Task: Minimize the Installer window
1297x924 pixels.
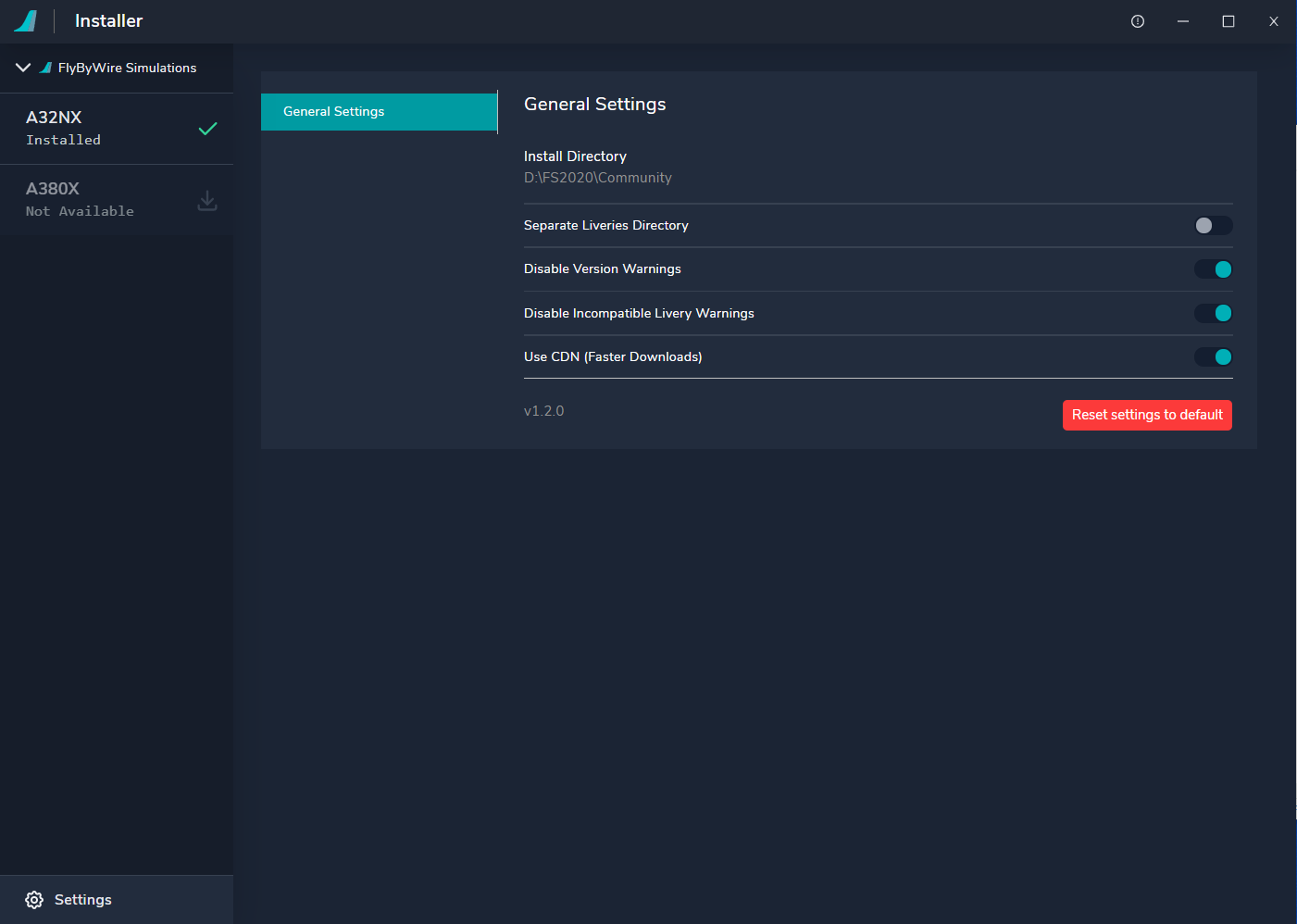Action: pos(1183,21)
